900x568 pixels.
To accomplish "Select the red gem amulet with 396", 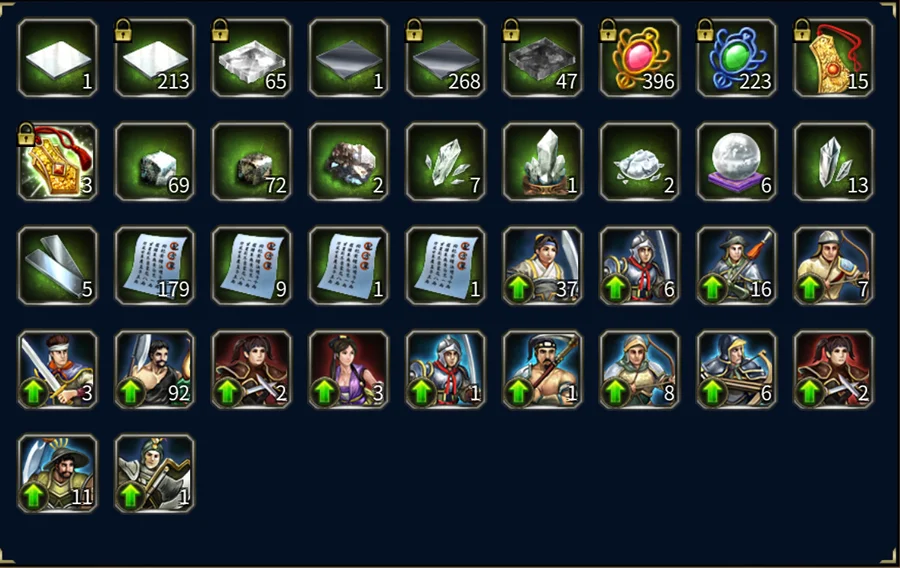I will tap(639, 58).
